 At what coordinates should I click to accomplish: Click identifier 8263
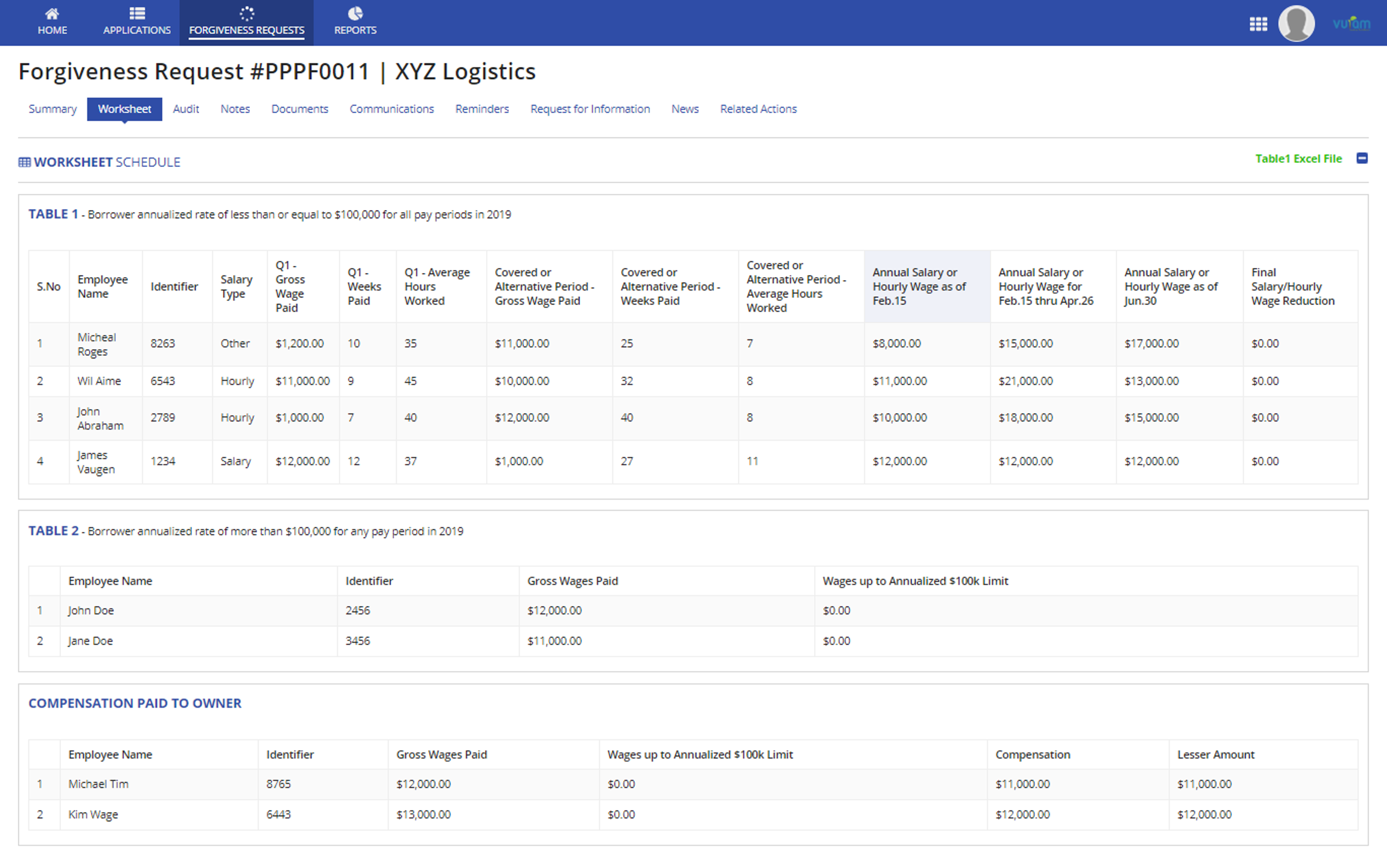pyautogui.click(x=163, y=343)
